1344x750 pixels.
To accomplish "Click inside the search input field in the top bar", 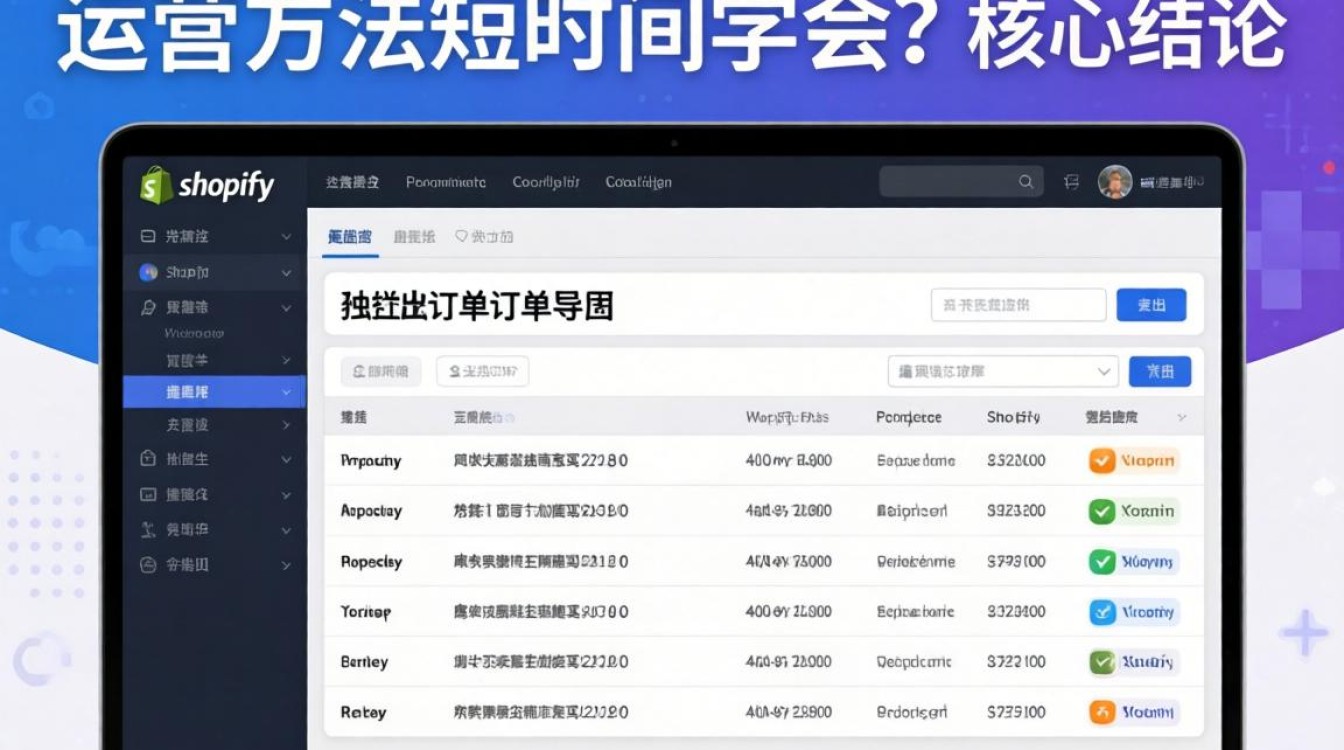I will (x=950, y=182).
